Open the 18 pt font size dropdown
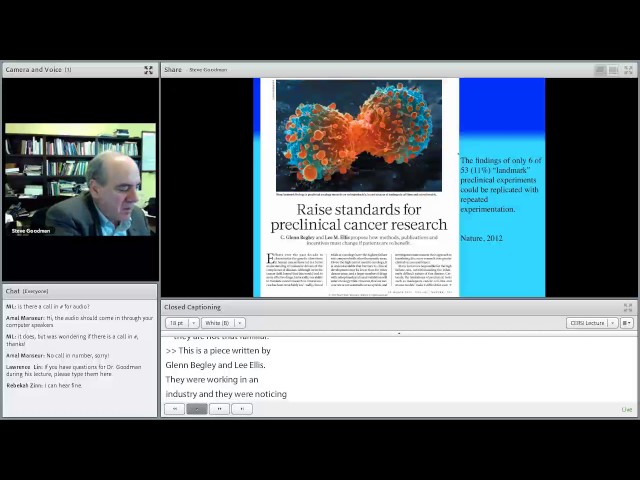This screenshot has width=640, height=480. (x=182, y=323)
